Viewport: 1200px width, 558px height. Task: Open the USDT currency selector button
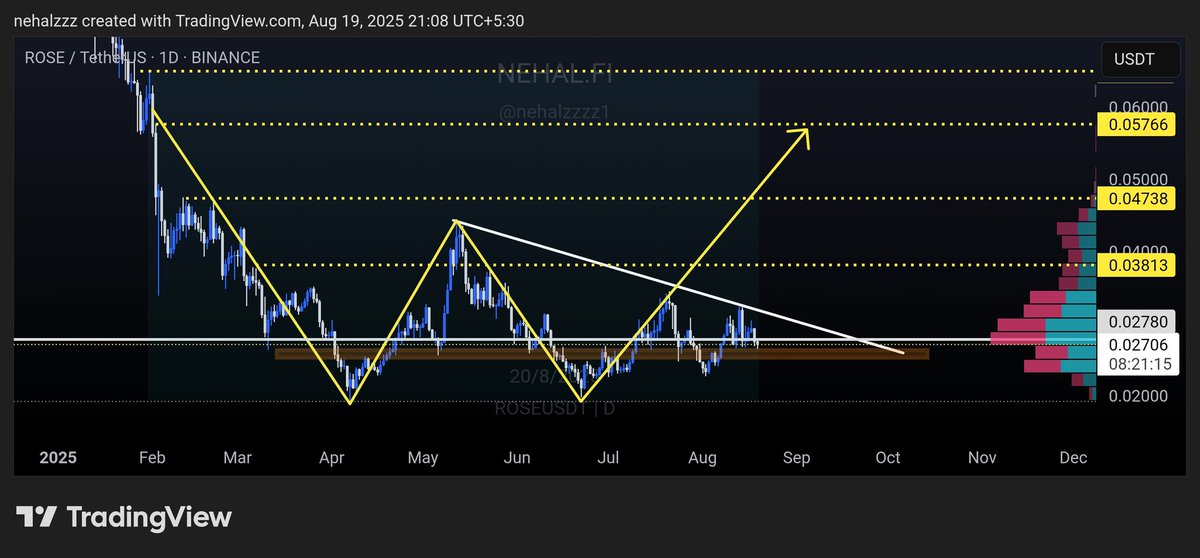click(1140, 59)
